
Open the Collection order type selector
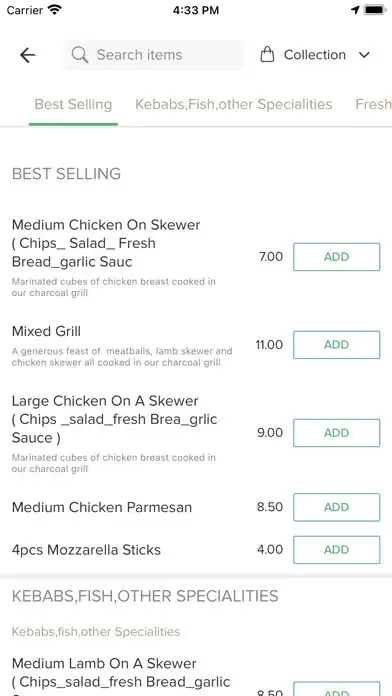[x=315, y=55]
